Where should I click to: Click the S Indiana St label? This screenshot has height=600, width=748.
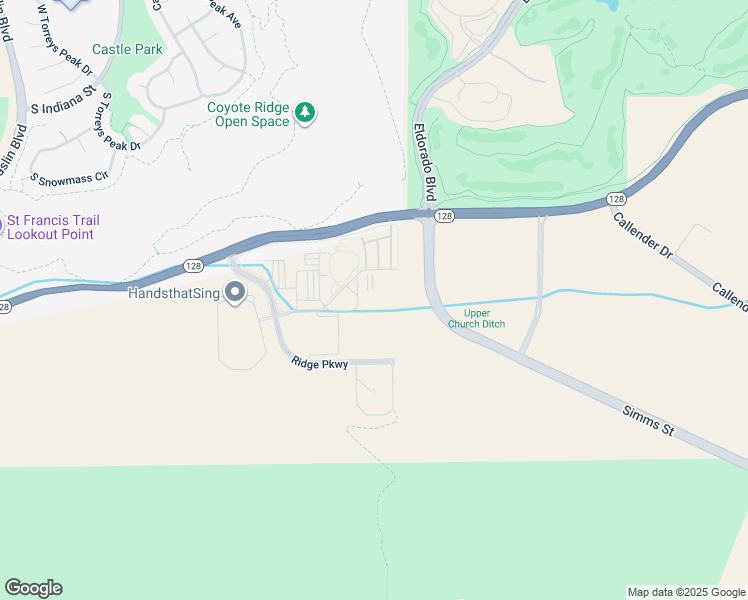63,101
